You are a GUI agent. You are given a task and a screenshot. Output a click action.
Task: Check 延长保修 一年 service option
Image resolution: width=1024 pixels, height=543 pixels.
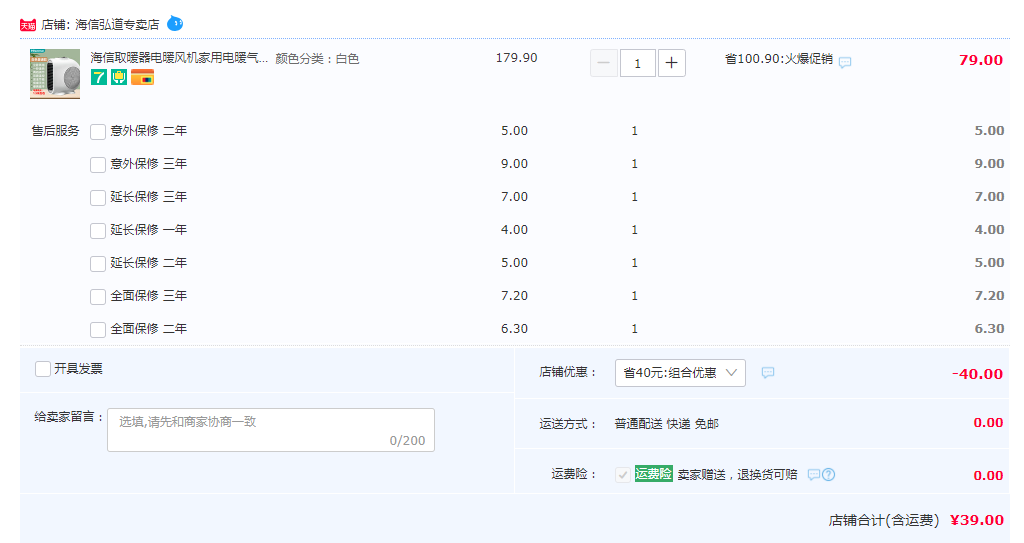(x=98, y=231)
